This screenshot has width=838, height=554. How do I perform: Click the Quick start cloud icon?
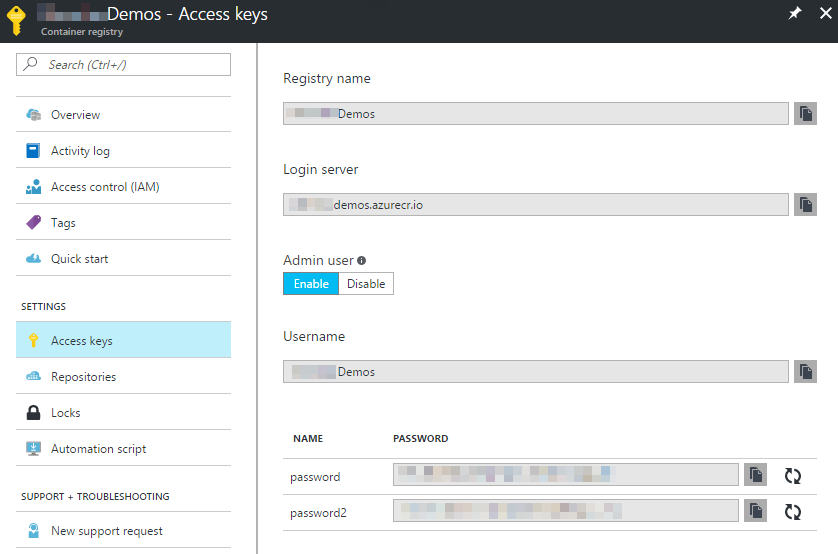coord(34,259)
